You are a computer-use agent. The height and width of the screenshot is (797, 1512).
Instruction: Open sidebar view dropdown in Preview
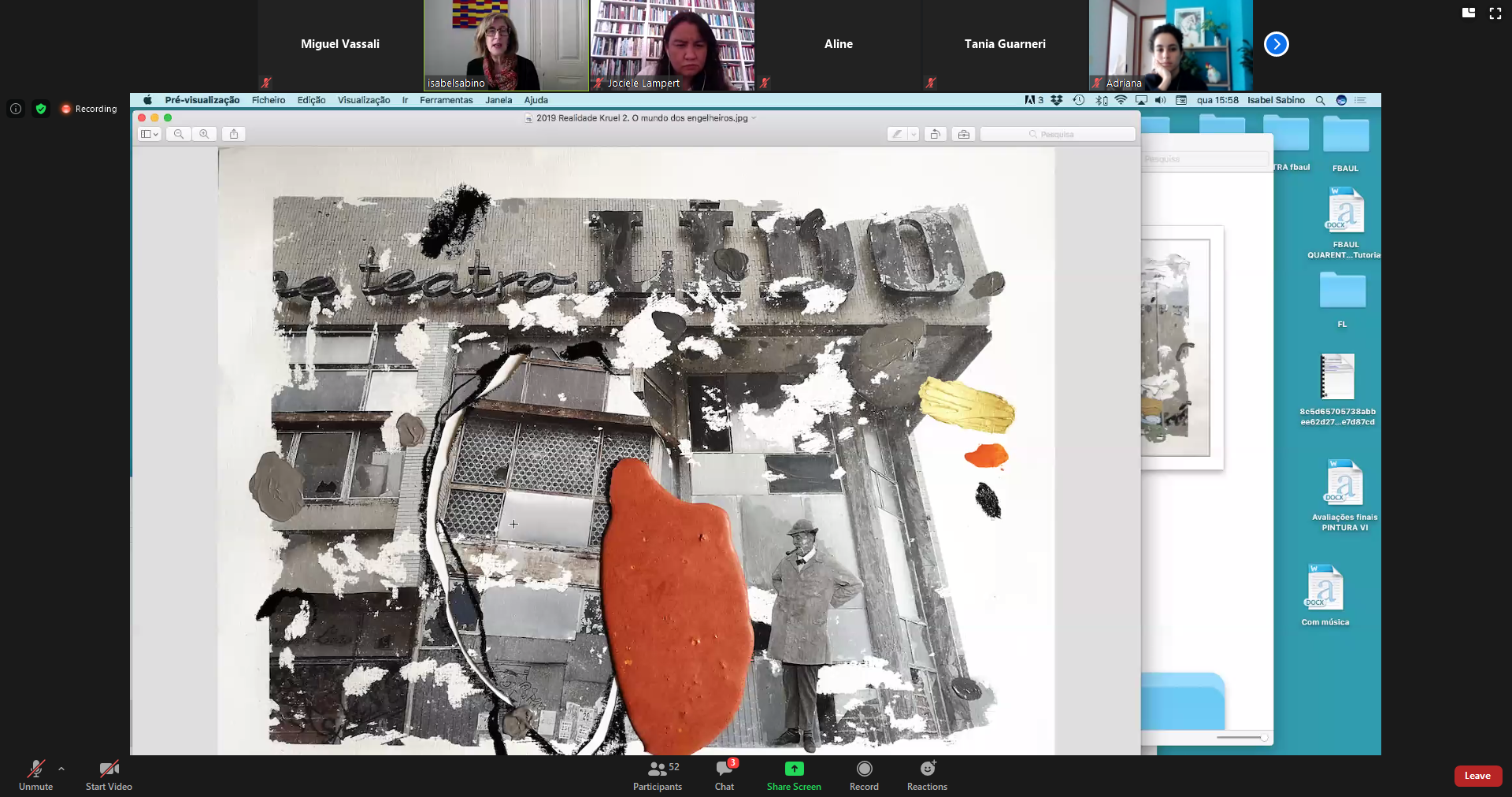150,134
